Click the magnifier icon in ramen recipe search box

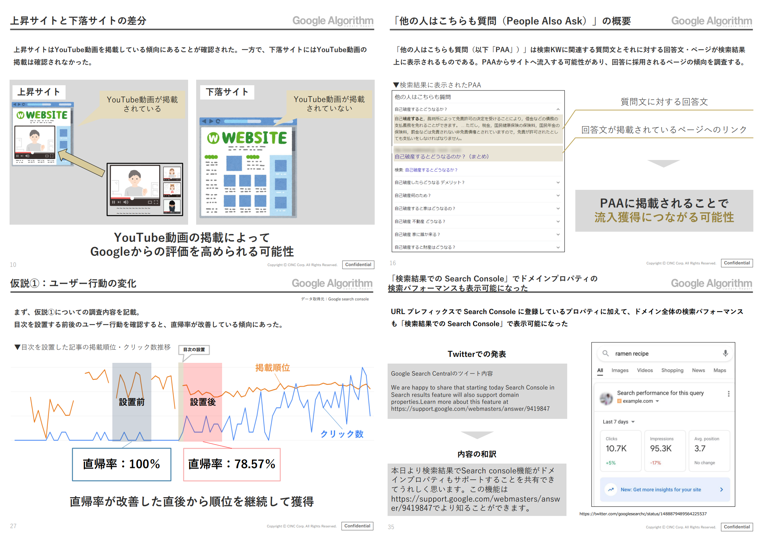[x=605, y=353]
